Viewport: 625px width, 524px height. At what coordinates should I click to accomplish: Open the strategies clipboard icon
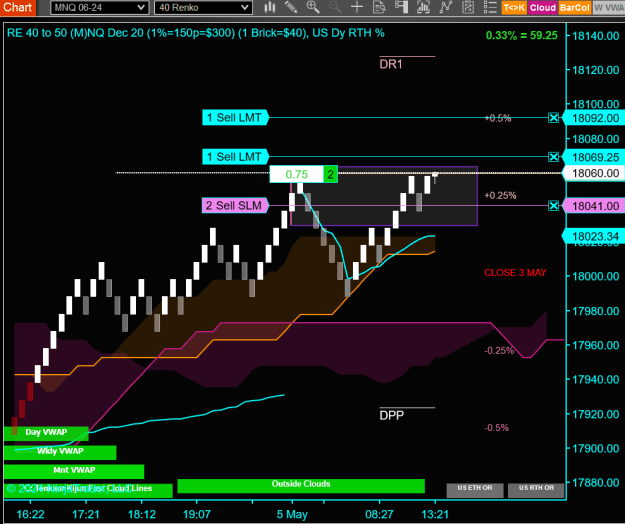click(468, 7)
